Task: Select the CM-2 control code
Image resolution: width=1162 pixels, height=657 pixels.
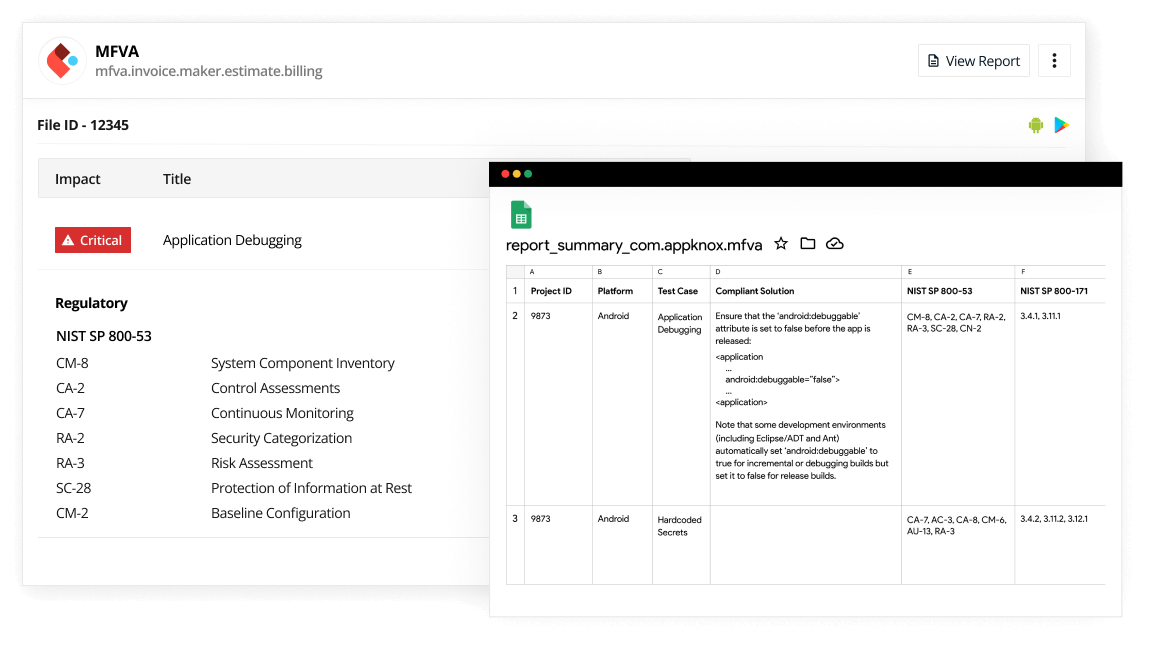Action: (x=72, y=513)
